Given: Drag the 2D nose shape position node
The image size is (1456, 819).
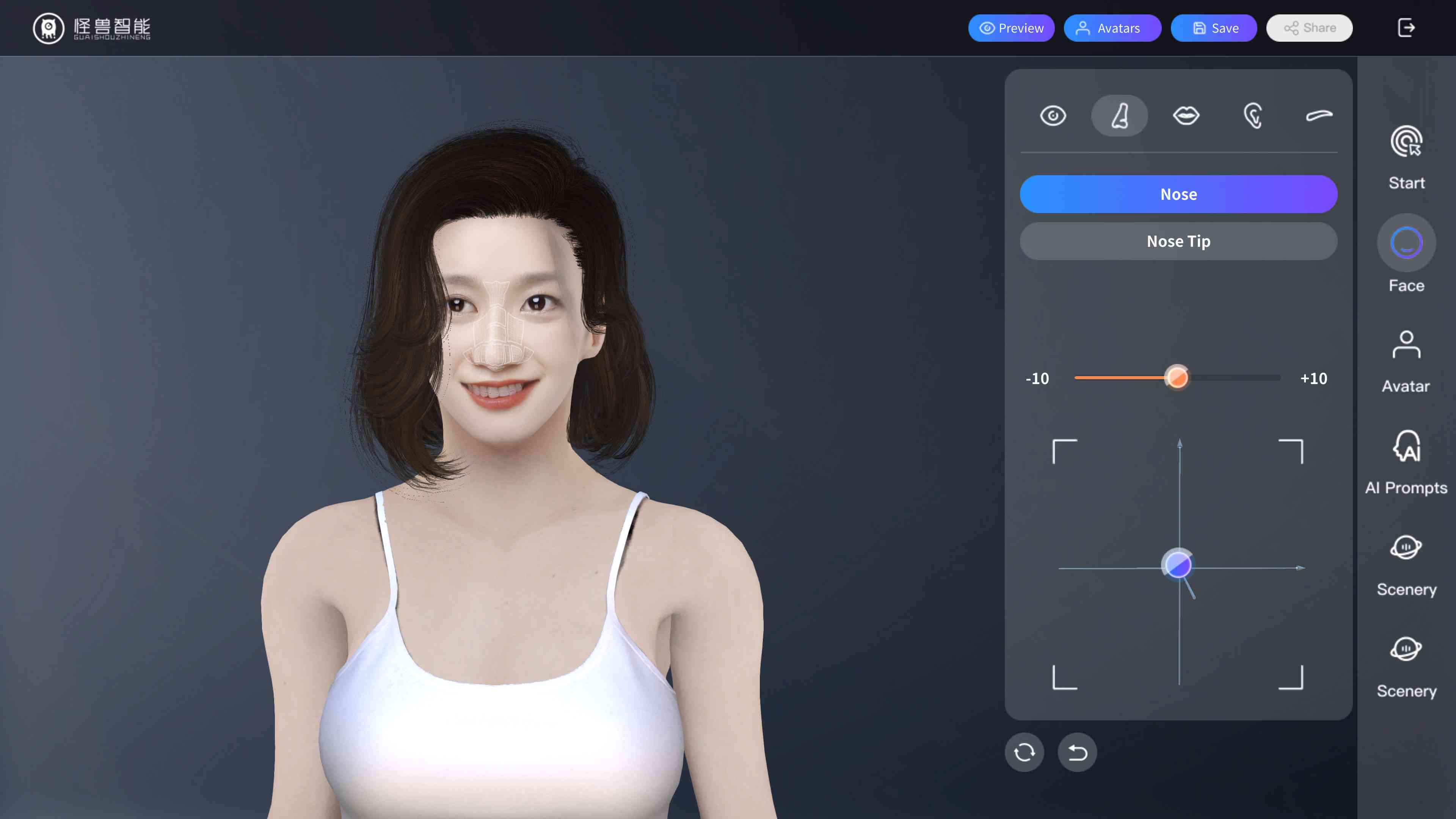Looking at the screenshot, I should (1178, 565).
